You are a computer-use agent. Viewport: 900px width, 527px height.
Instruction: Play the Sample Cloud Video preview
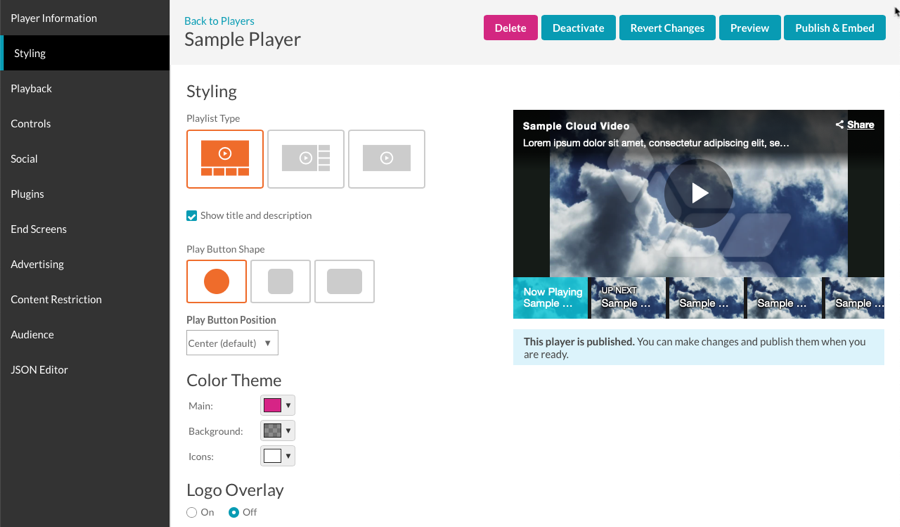tap(699, 193)
